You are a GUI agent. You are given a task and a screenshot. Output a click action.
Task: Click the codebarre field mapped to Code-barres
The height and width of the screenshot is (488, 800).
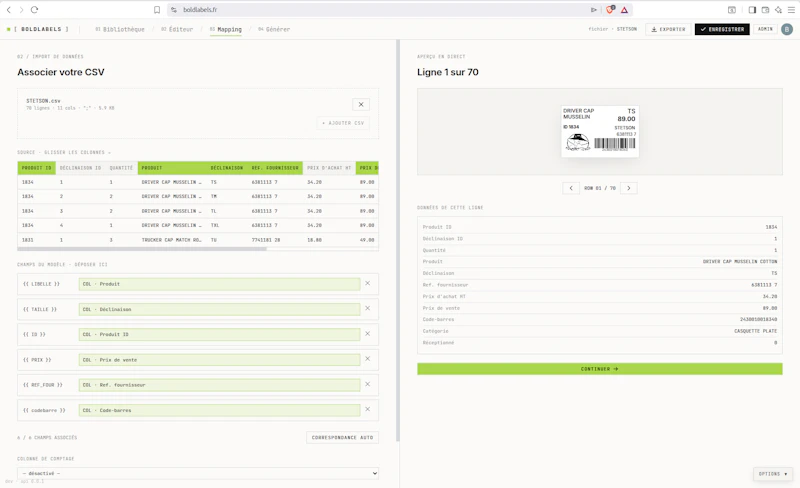point(219,410)
